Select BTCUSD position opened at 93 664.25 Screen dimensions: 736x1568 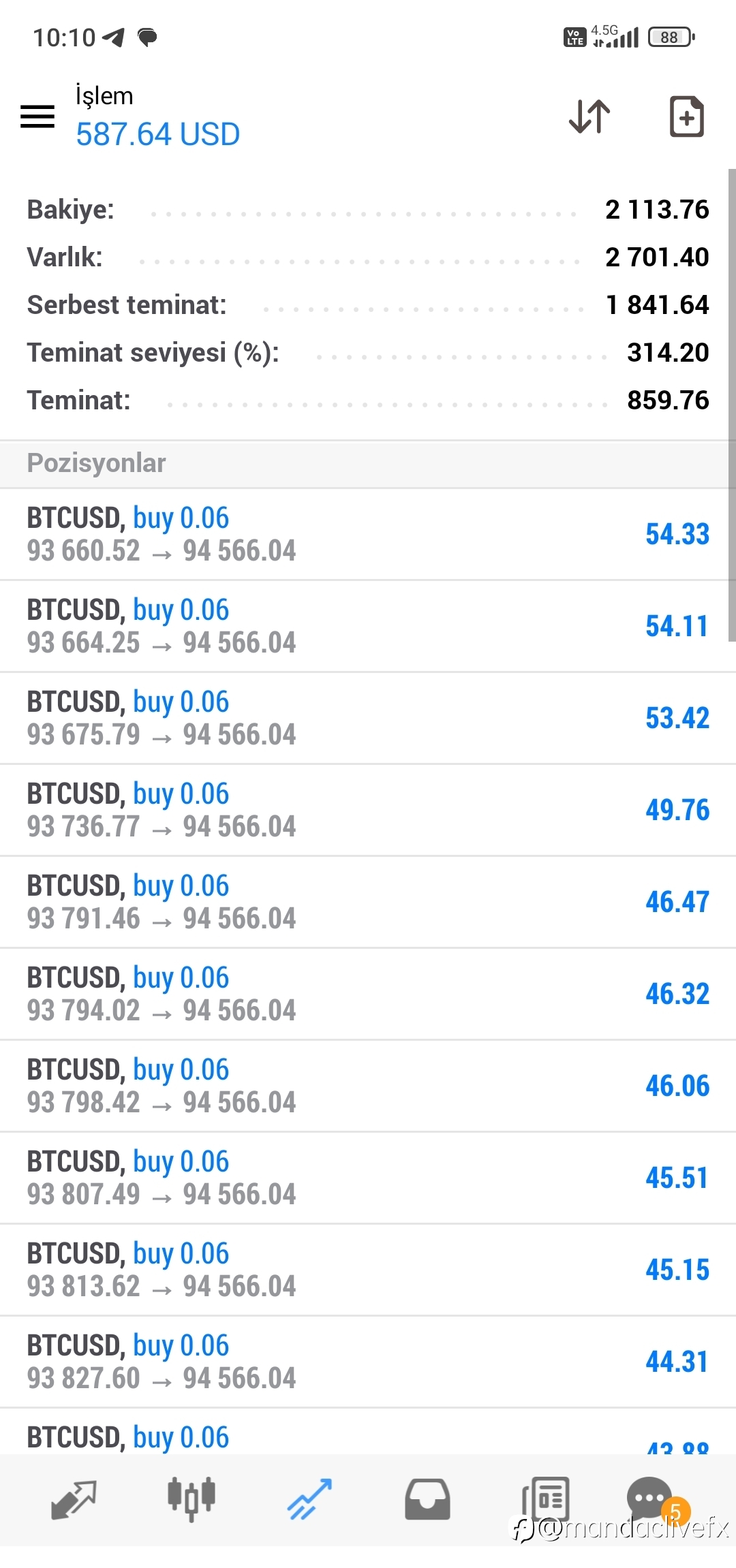(x=368, y=627)
